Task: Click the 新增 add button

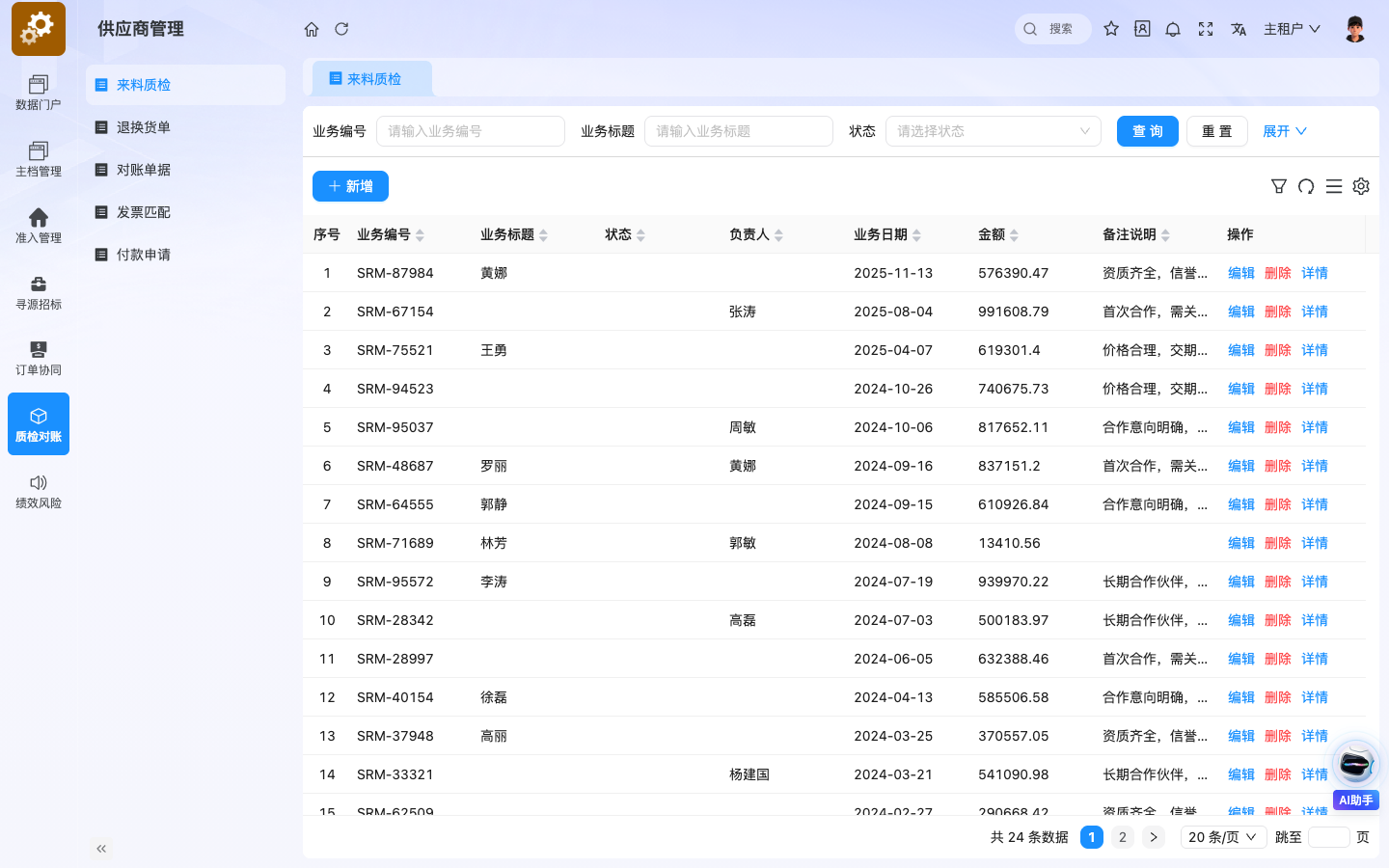Action: 350,186
